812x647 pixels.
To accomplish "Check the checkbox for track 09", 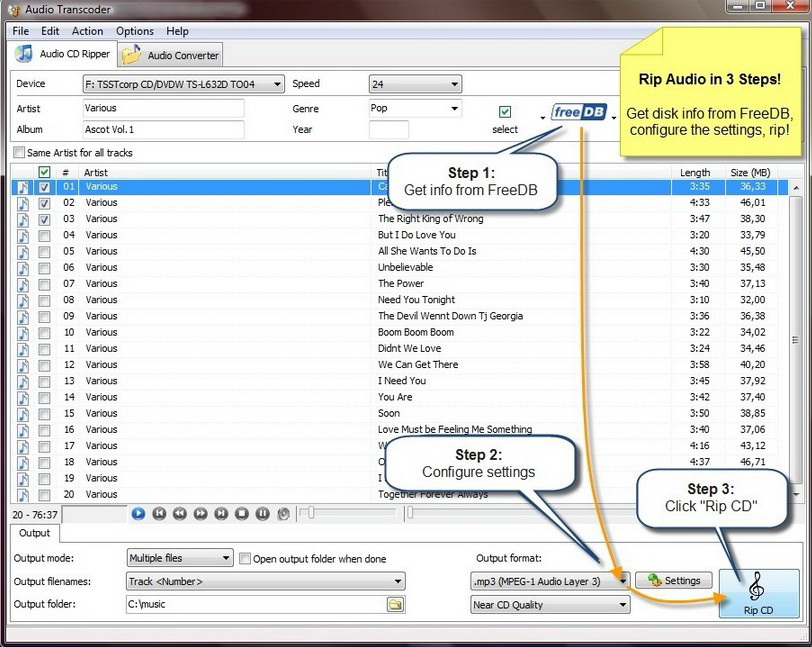I will click(45, 317).
